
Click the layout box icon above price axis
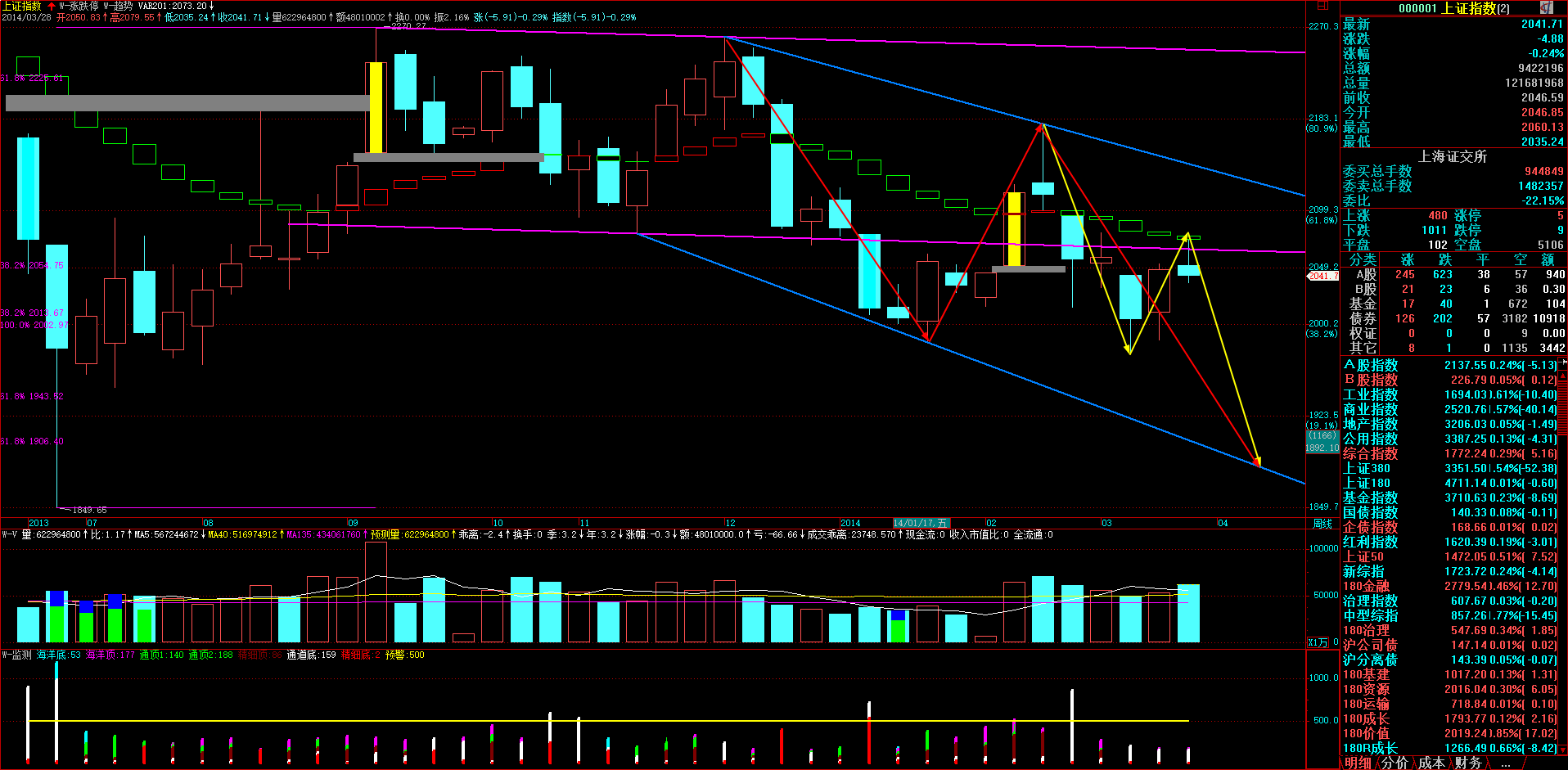[1322, 6]
